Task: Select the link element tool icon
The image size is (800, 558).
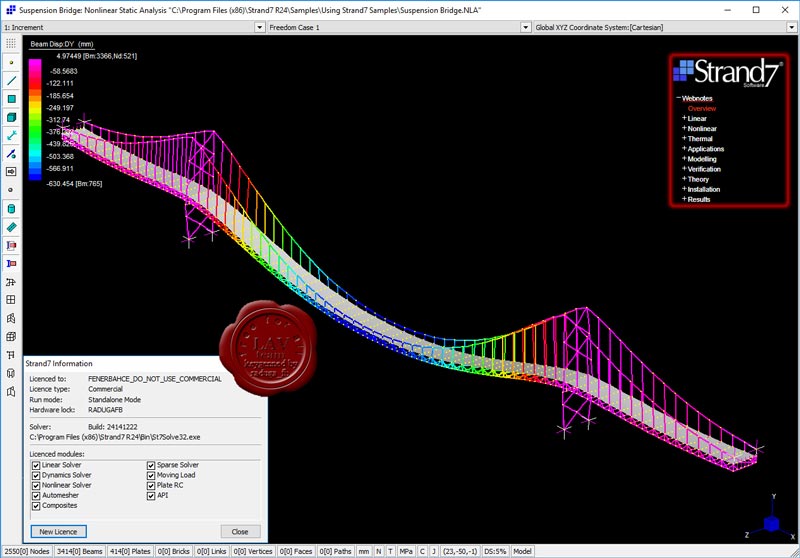Action: [x=11, y=135]
